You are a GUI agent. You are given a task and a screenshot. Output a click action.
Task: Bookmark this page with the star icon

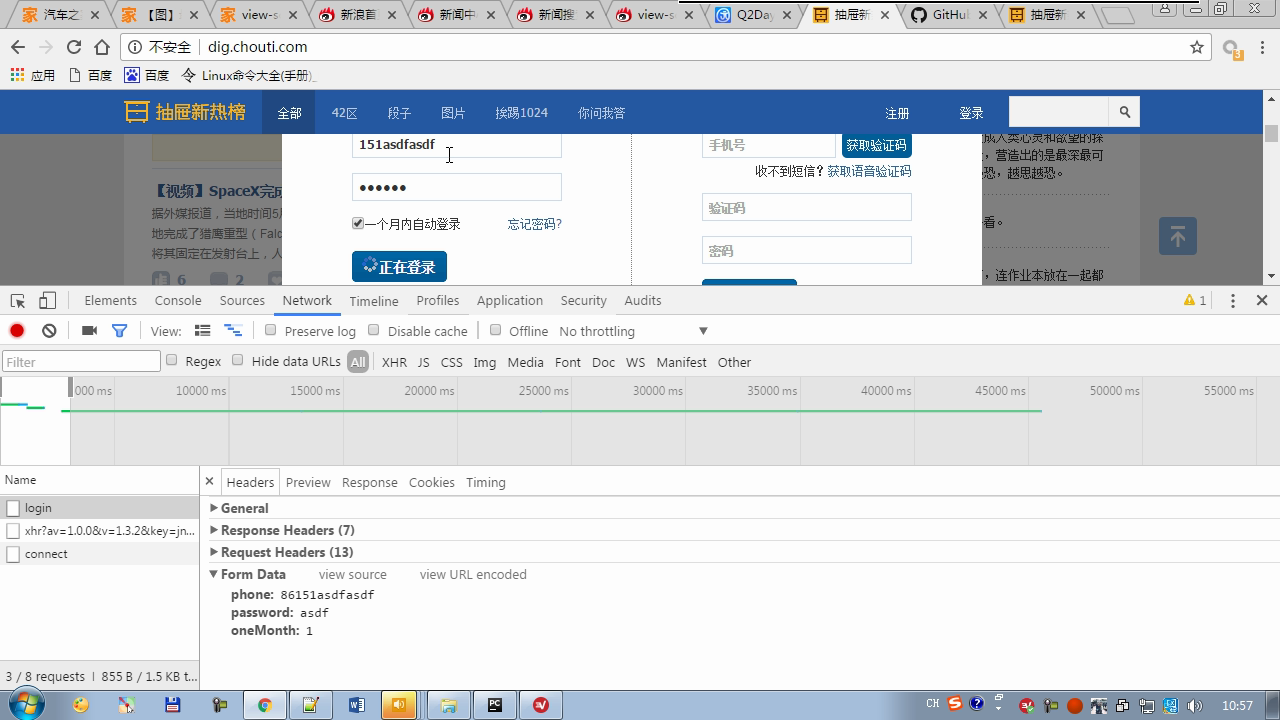coord(1196,47)
